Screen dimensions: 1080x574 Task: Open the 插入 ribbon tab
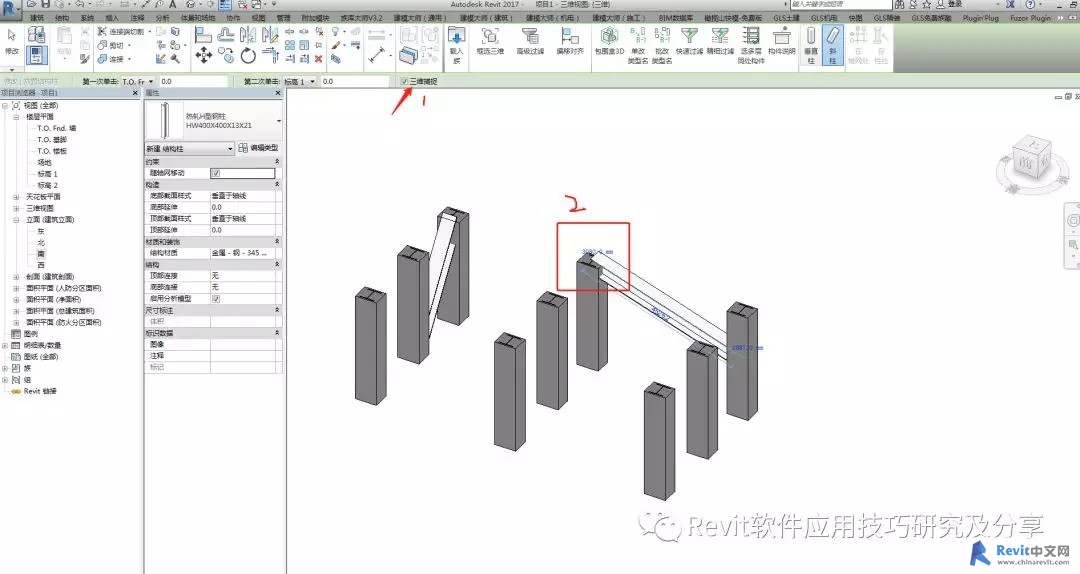[112, 18]
